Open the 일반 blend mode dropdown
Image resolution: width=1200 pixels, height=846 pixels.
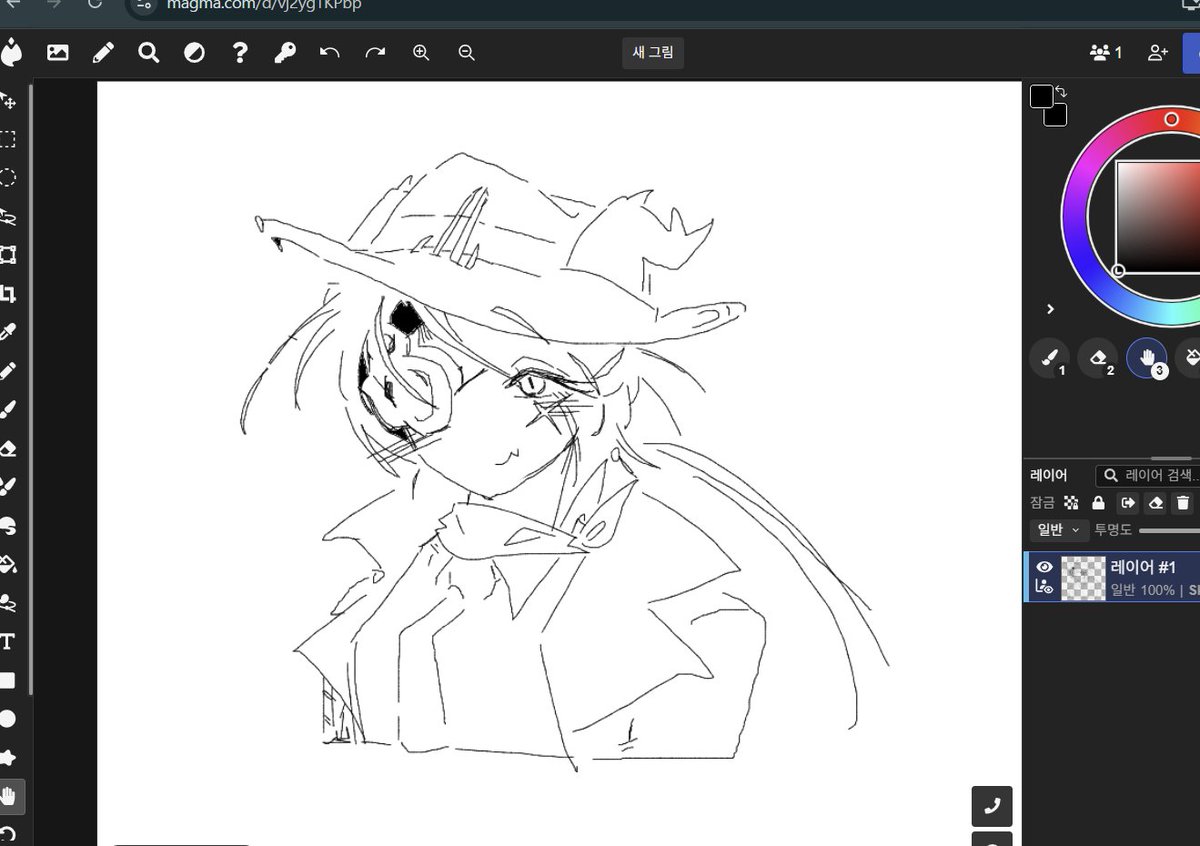pos(1059,530)
